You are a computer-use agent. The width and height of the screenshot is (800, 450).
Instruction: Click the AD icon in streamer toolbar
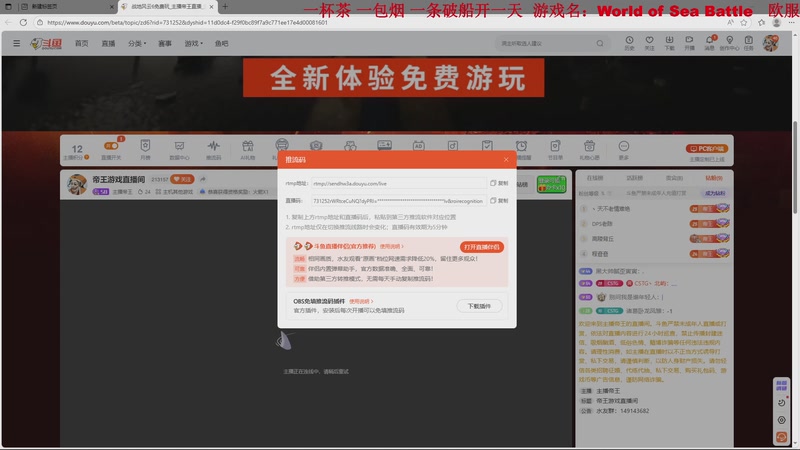pos(418,146)
